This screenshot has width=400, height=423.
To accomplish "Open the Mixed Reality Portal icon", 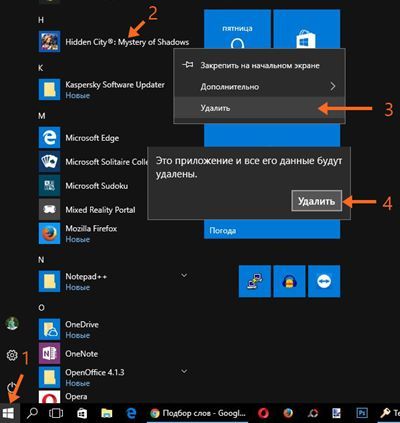I will coord(49,209).
